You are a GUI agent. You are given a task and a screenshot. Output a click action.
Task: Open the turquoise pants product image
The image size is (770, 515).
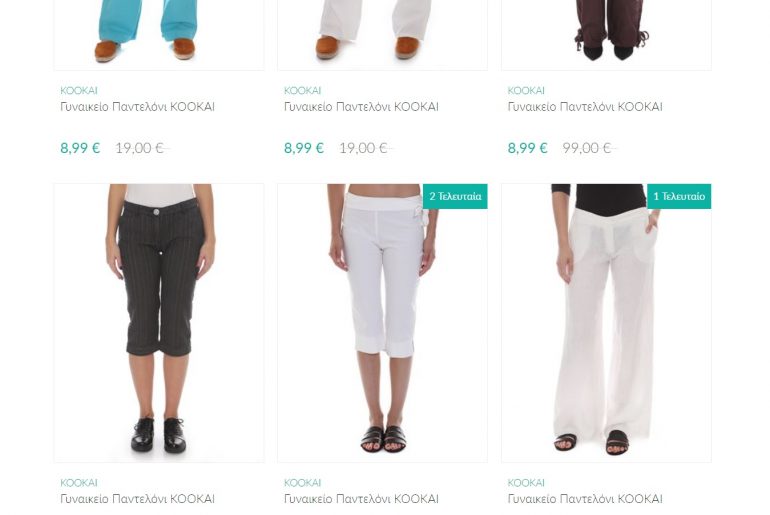point(159,35)
